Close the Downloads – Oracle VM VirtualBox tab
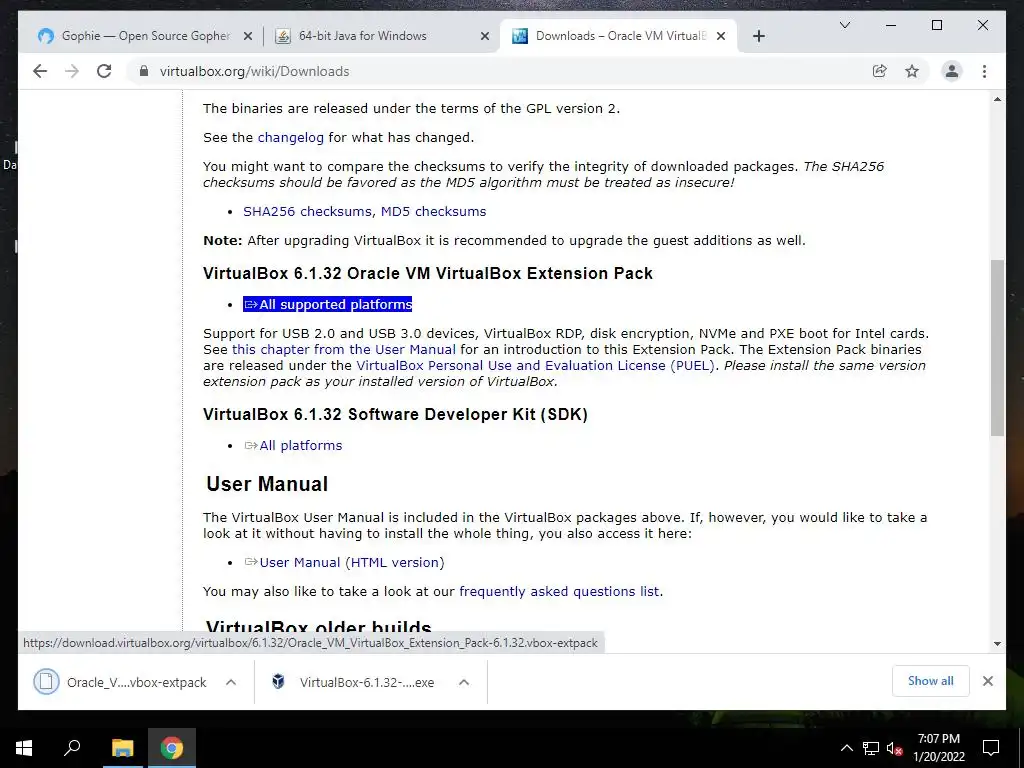Viewport: 1024px width, 768px height. (x=721, y=36)
